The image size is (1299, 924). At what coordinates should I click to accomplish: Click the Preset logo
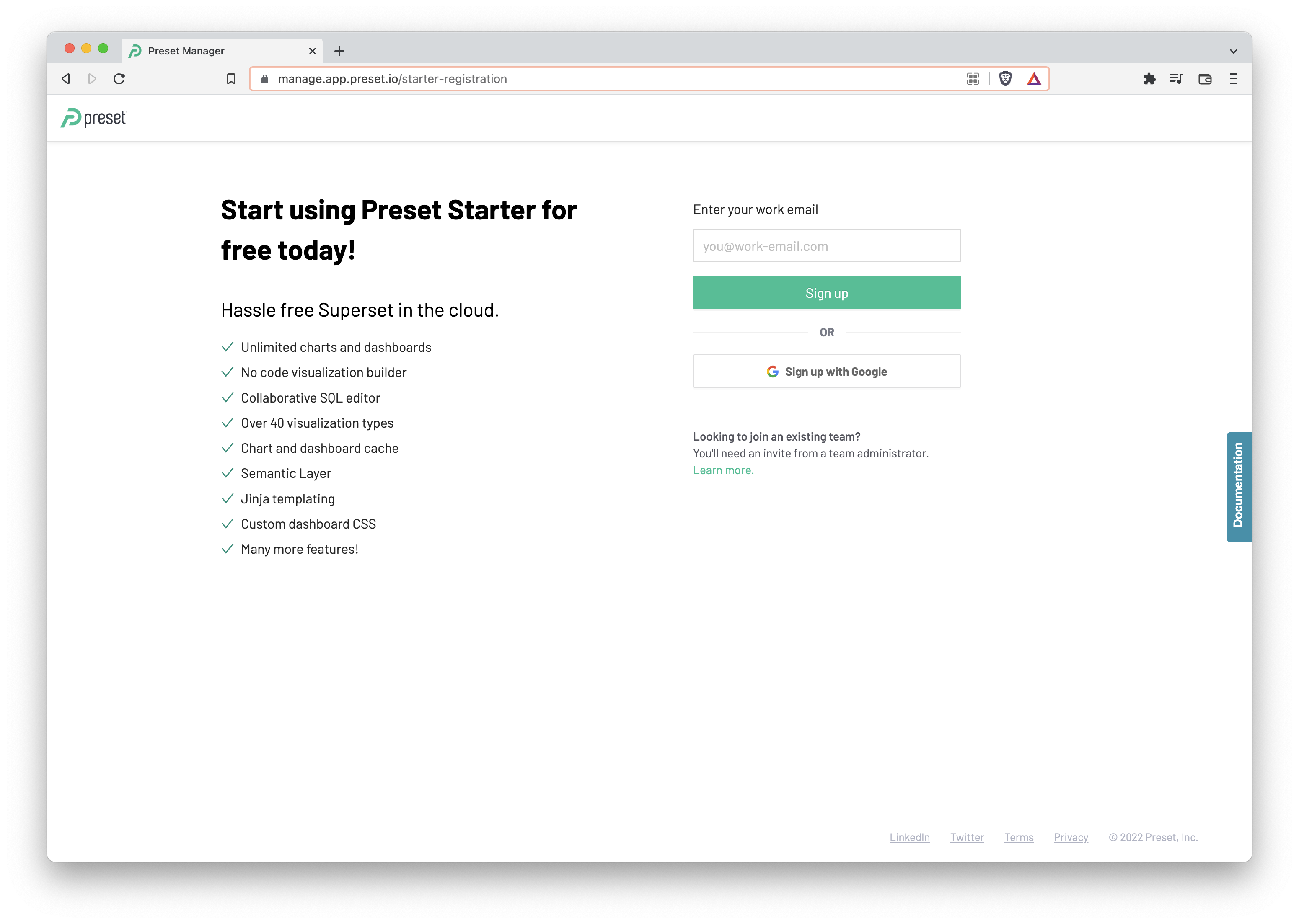tap(93, 118)
